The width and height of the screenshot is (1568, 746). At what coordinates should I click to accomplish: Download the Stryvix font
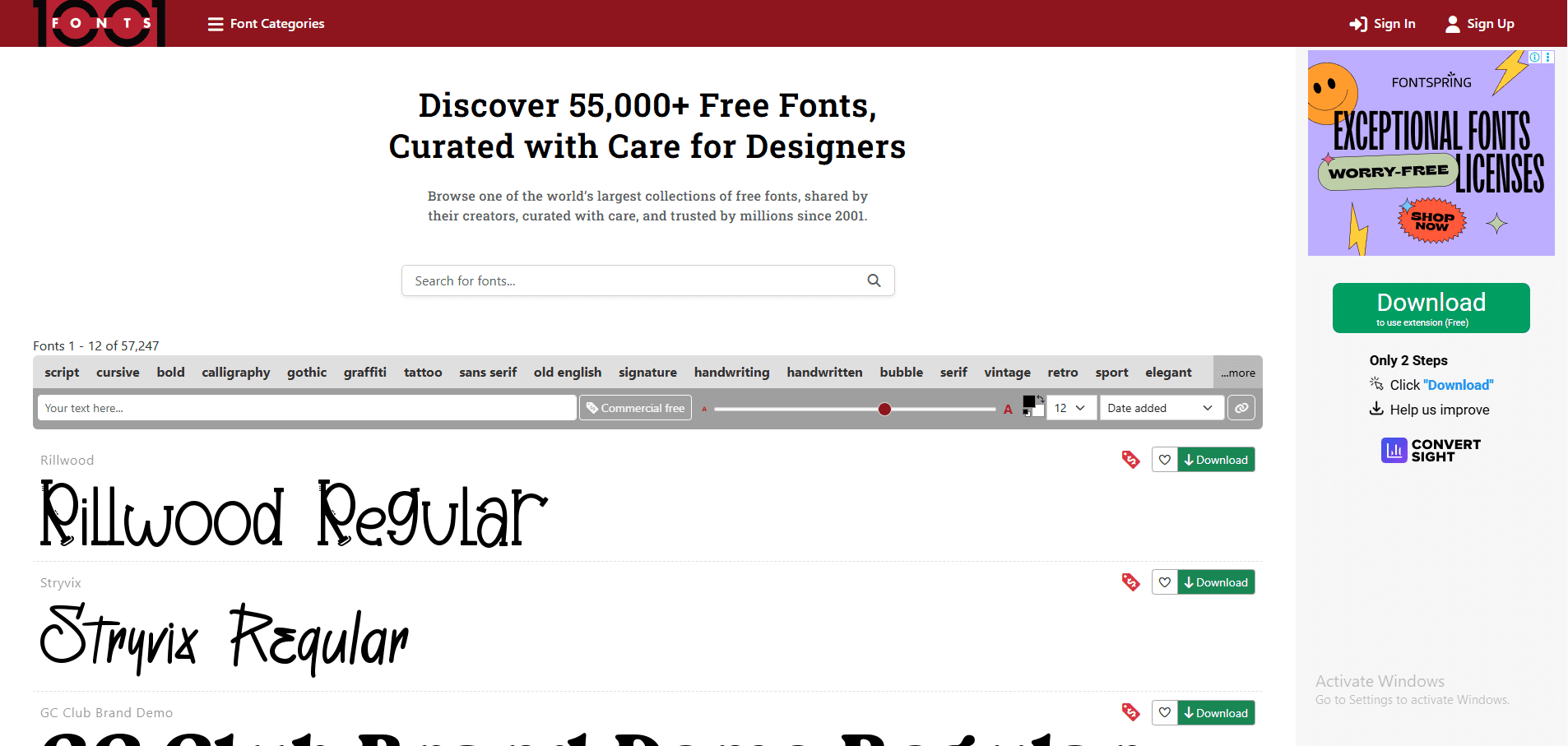1216,582
